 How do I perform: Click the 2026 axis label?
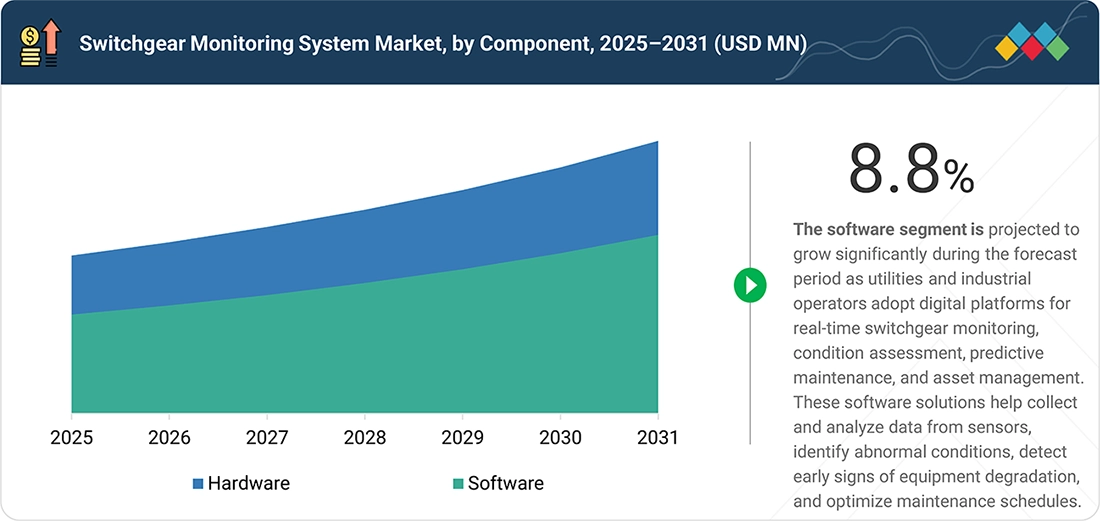(169, 438)
